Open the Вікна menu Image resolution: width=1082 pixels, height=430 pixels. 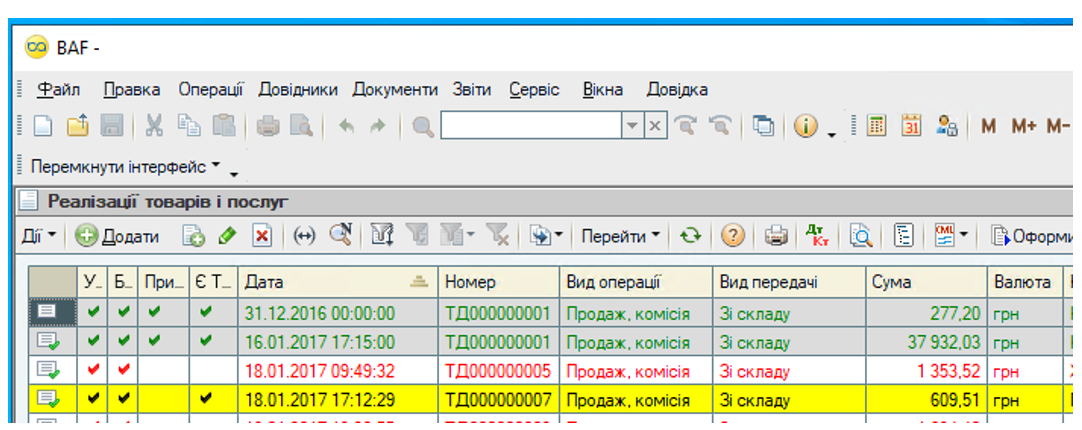pos(603,90)
